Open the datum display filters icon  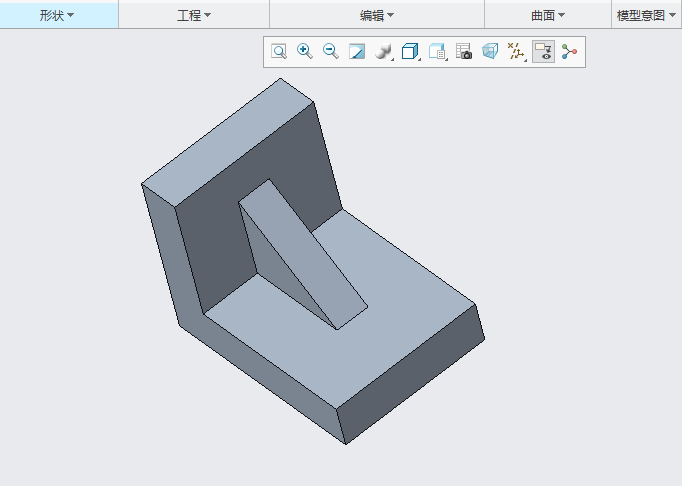[516, 52]
